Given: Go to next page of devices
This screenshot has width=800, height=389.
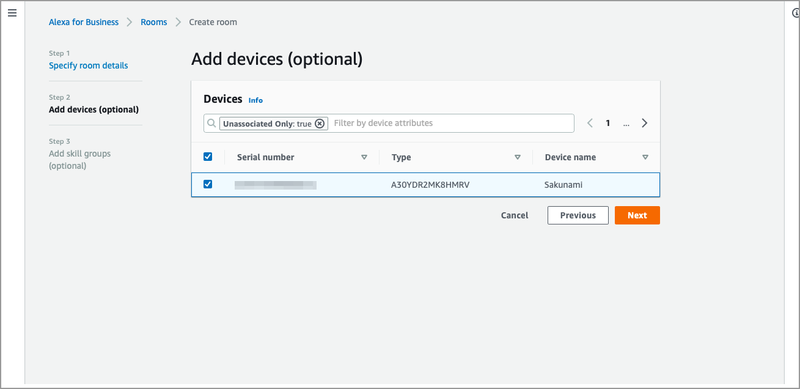Looking at the screenshot, I should (644, 123).
